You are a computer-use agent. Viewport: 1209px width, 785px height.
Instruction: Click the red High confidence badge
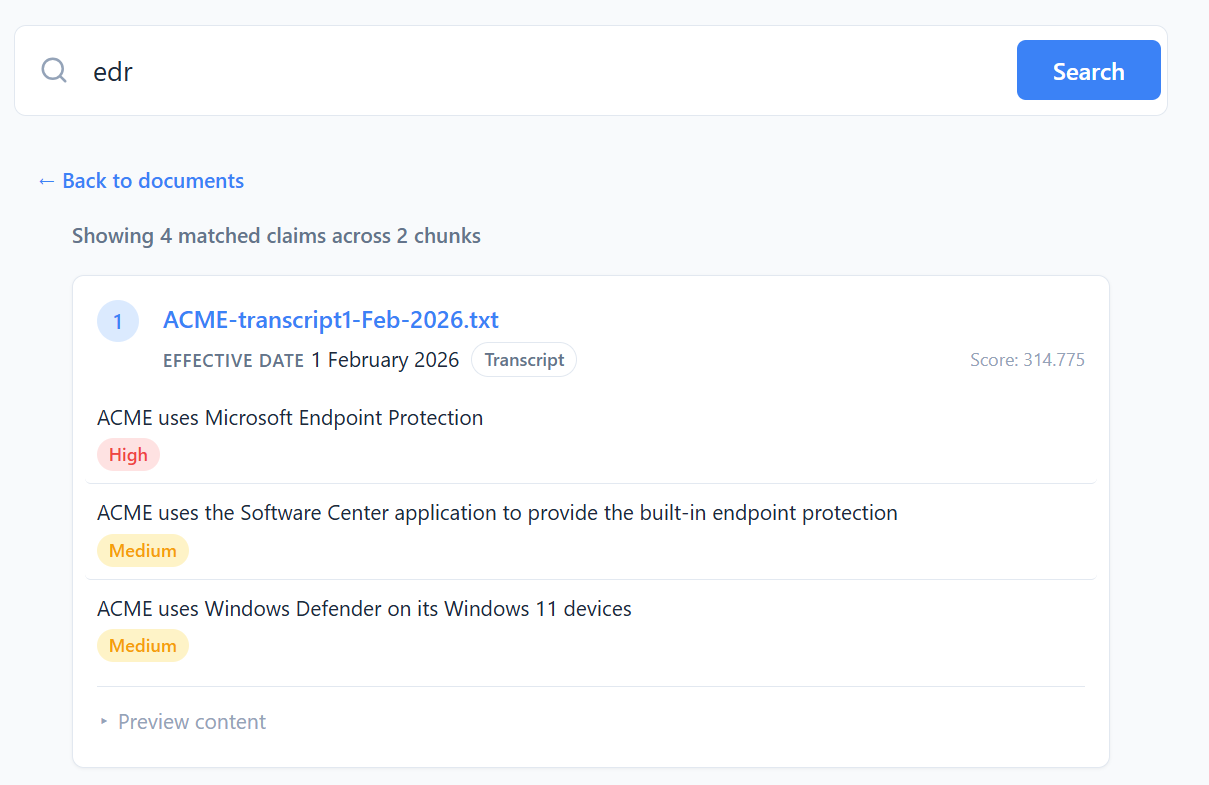click(x=128, y=455)
